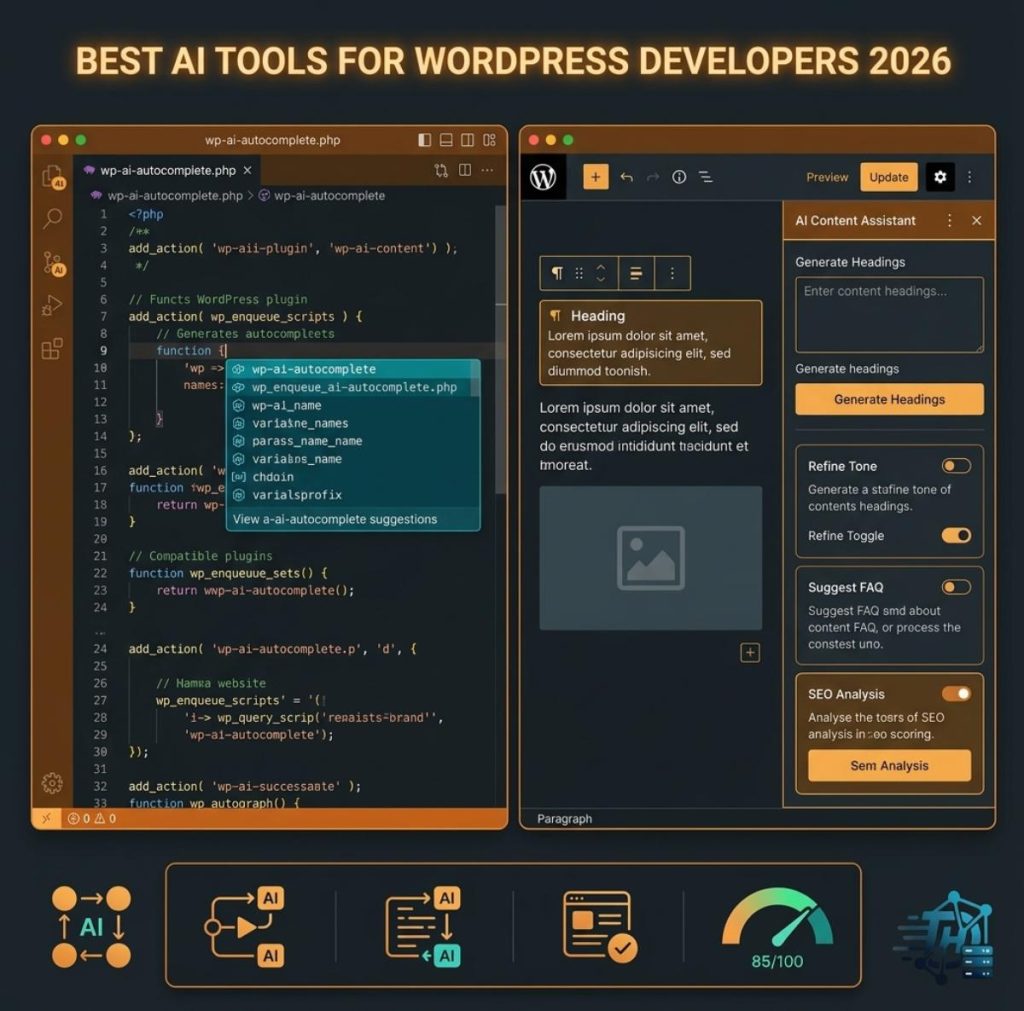Screen dimensions: 1024x1011
Task: Split the editor using the split icon
Action: [465, 170]
